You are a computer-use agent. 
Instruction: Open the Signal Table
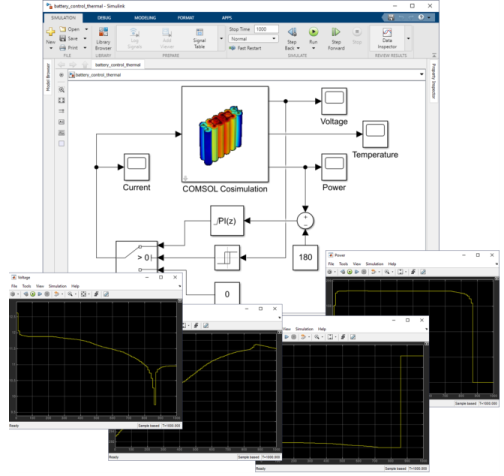point(199,39)
